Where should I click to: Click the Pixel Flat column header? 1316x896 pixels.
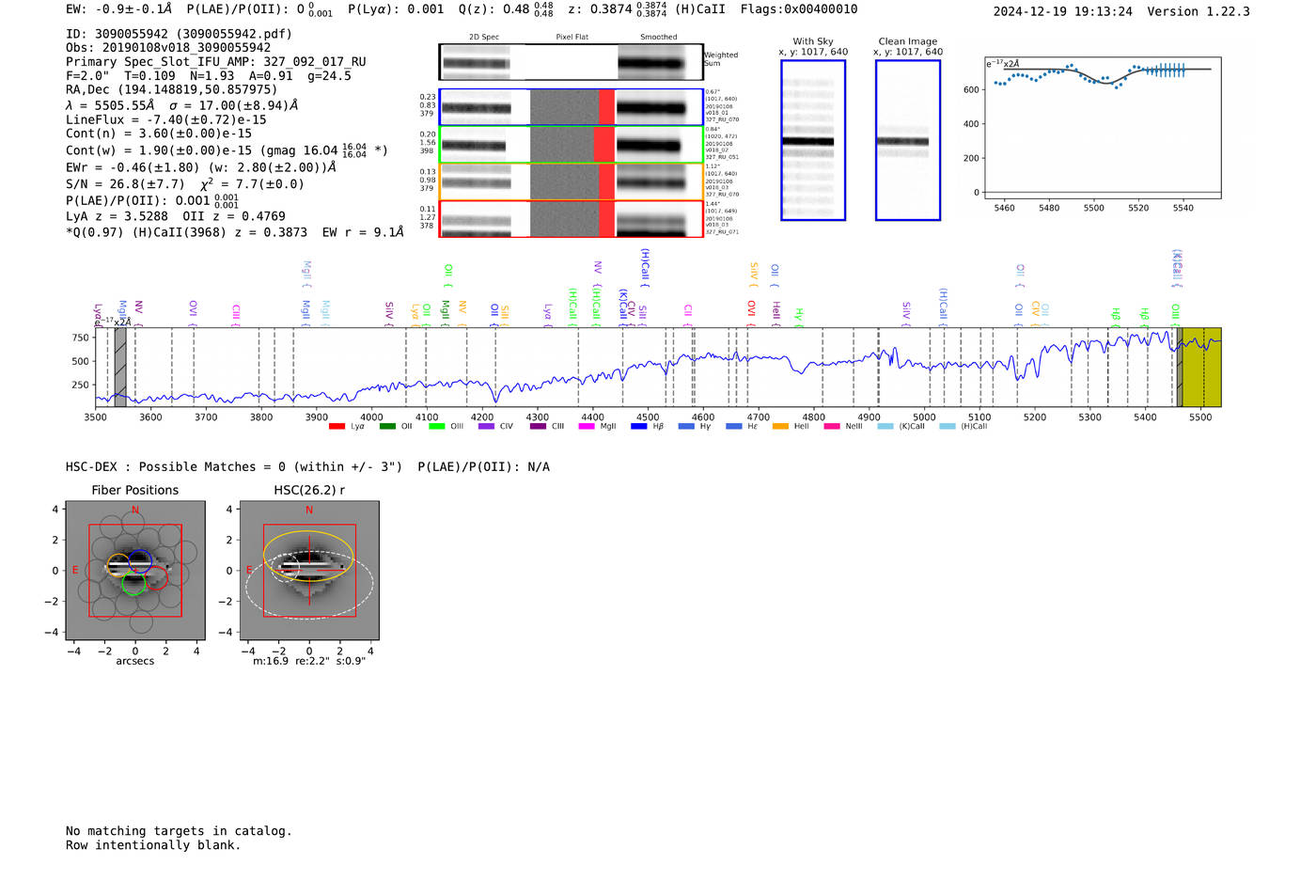tap(572, 38)
